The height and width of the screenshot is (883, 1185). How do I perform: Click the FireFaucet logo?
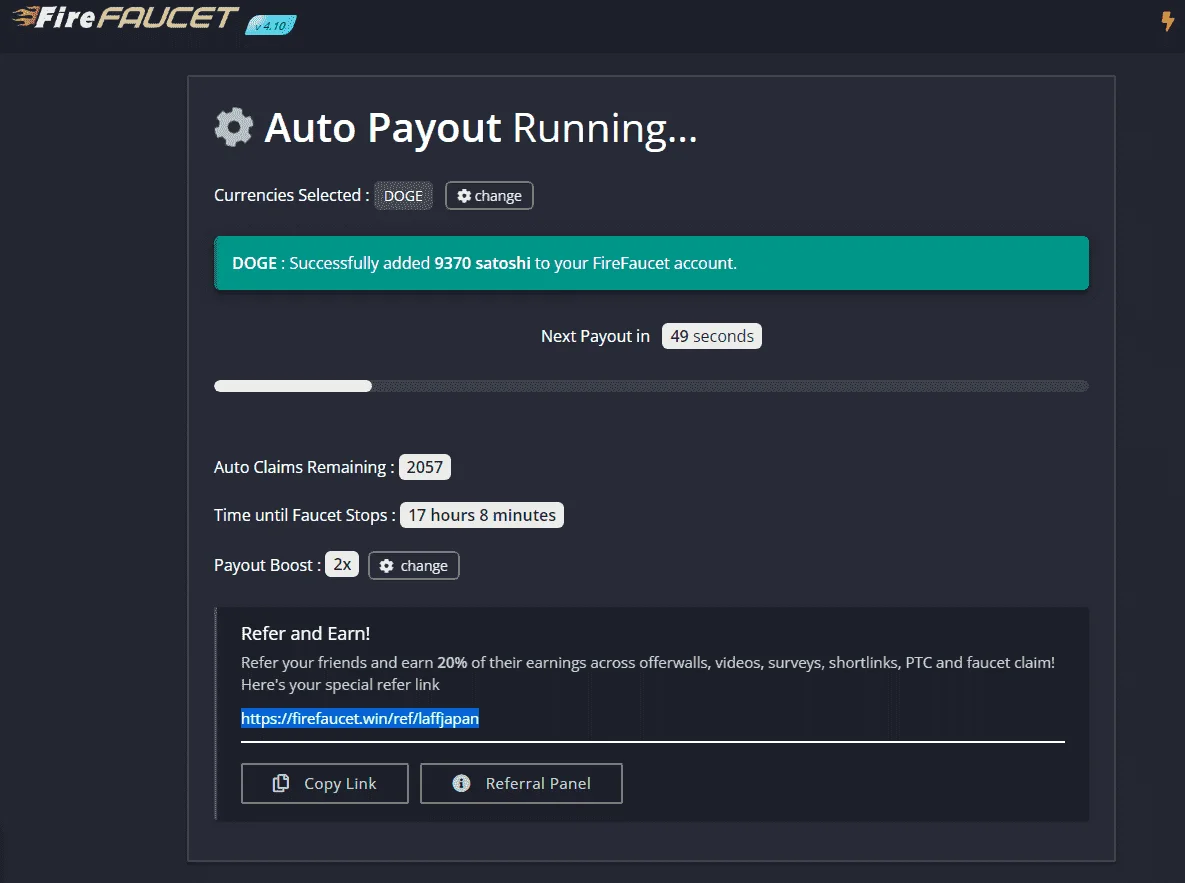[126, 18]
